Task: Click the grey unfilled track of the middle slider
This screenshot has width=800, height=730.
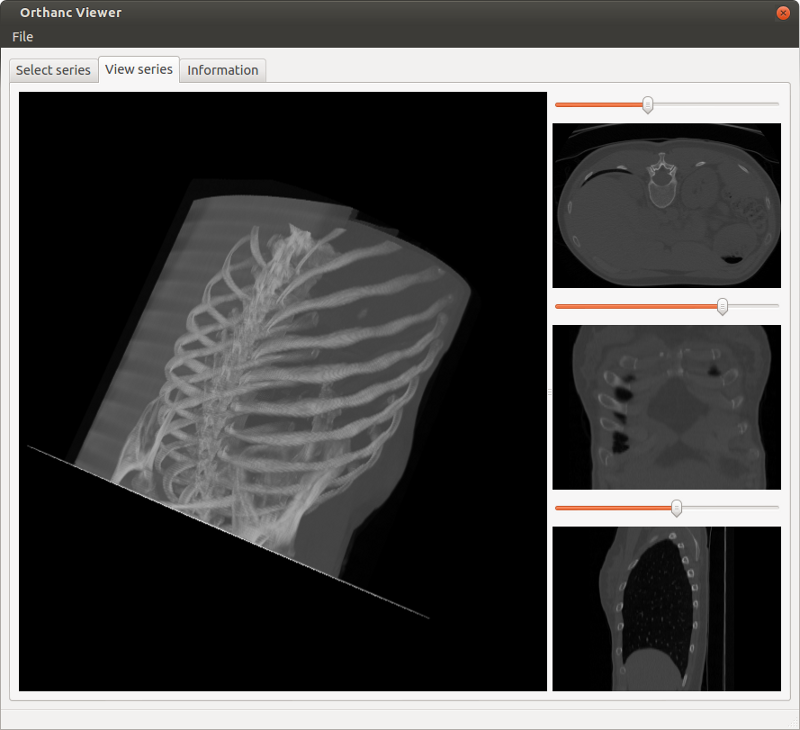Action: [752, 307]
